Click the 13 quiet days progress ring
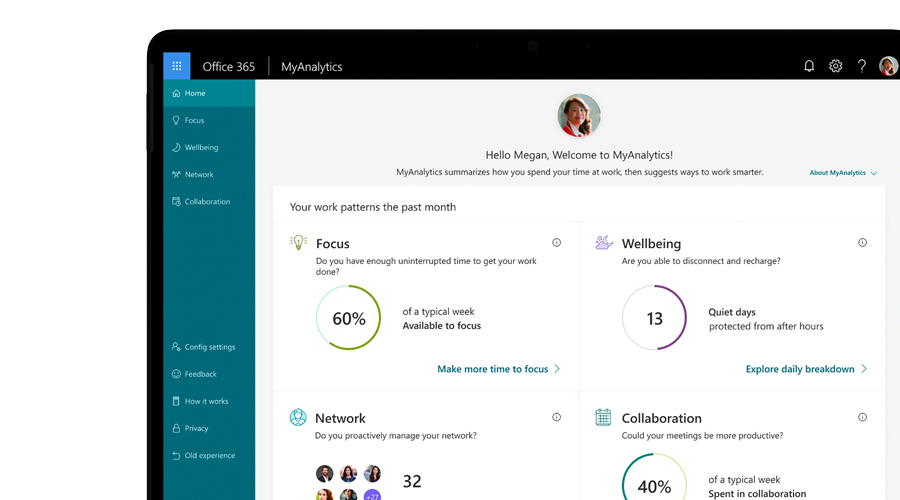 click(x=654, y=317)
